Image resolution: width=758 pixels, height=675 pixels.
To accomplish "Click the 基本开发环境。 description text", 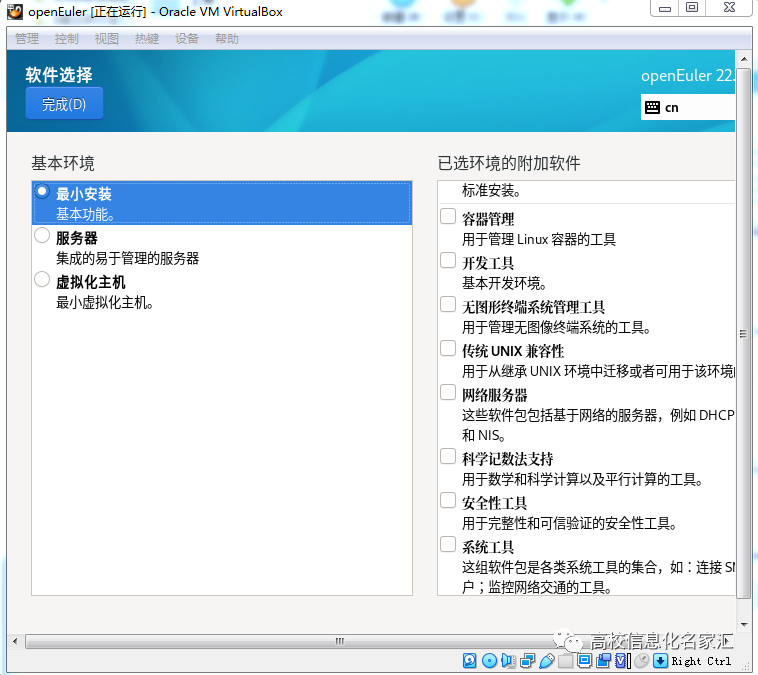I will 504,283.
